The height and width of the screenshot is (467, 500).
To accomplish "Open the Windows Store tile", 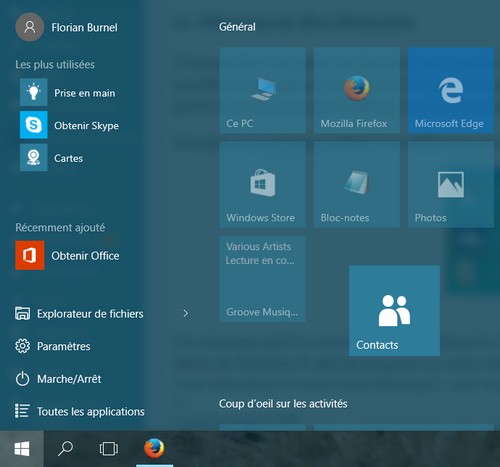I will [x=263, y=185].
